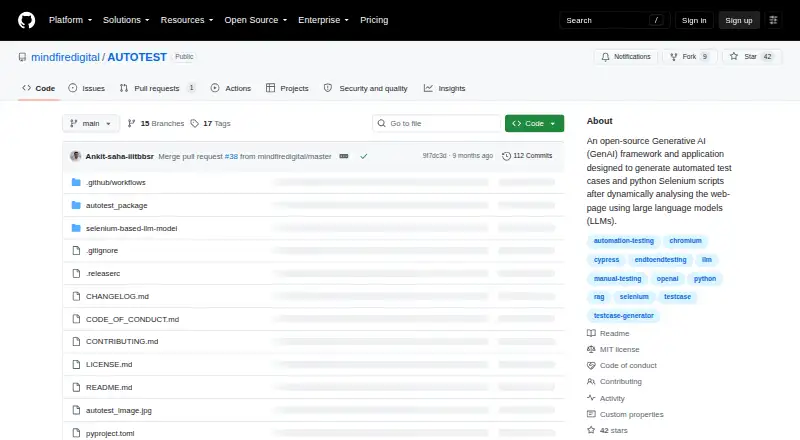Click the Go to file field
This screenshot has height=440, width=800.
pyautogui.click(x=437, y=124)
